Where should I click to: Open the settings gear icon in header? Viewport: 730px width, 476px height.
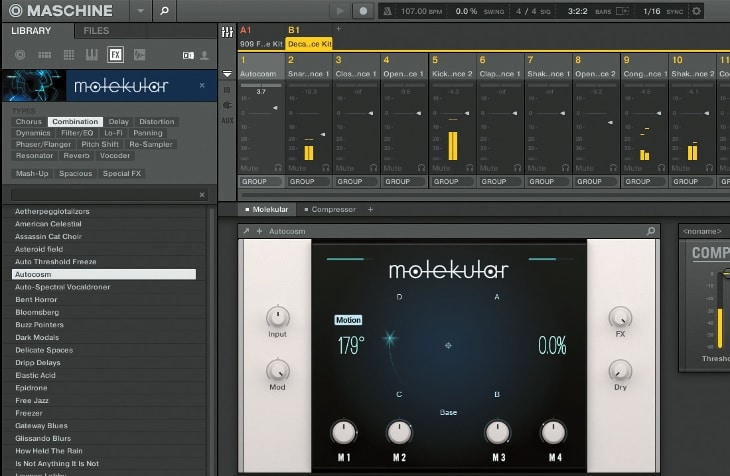pos(696,11)
